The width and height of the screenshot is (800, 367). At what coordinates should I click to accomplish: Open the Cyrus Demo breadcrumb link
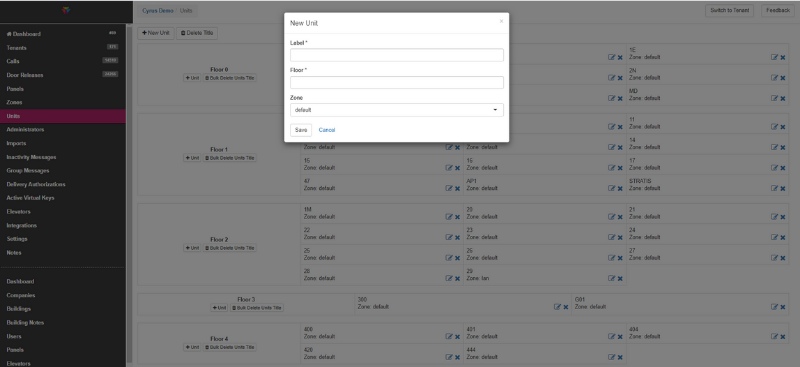coord(158,11)
